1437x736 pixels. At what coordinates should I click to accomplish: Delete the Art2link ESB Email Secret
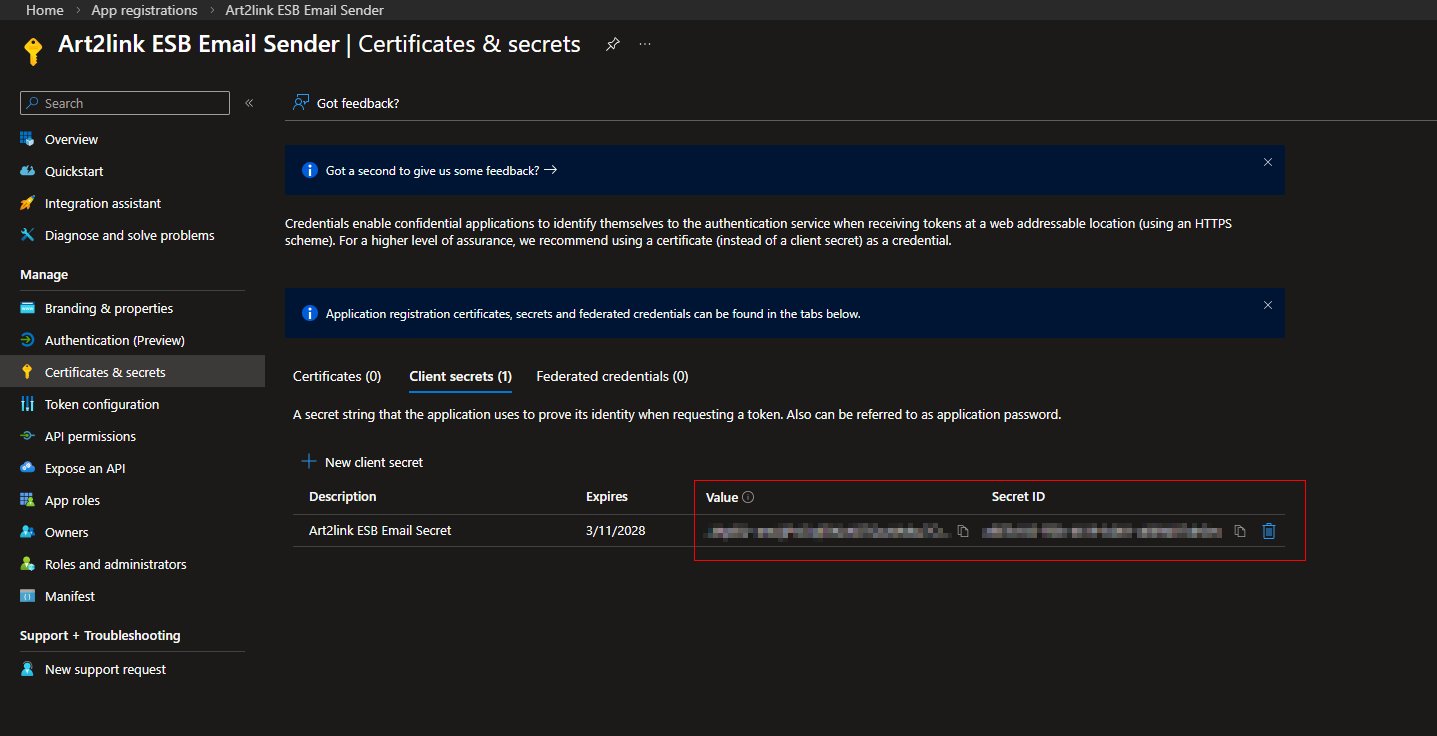pos(1269,531)
